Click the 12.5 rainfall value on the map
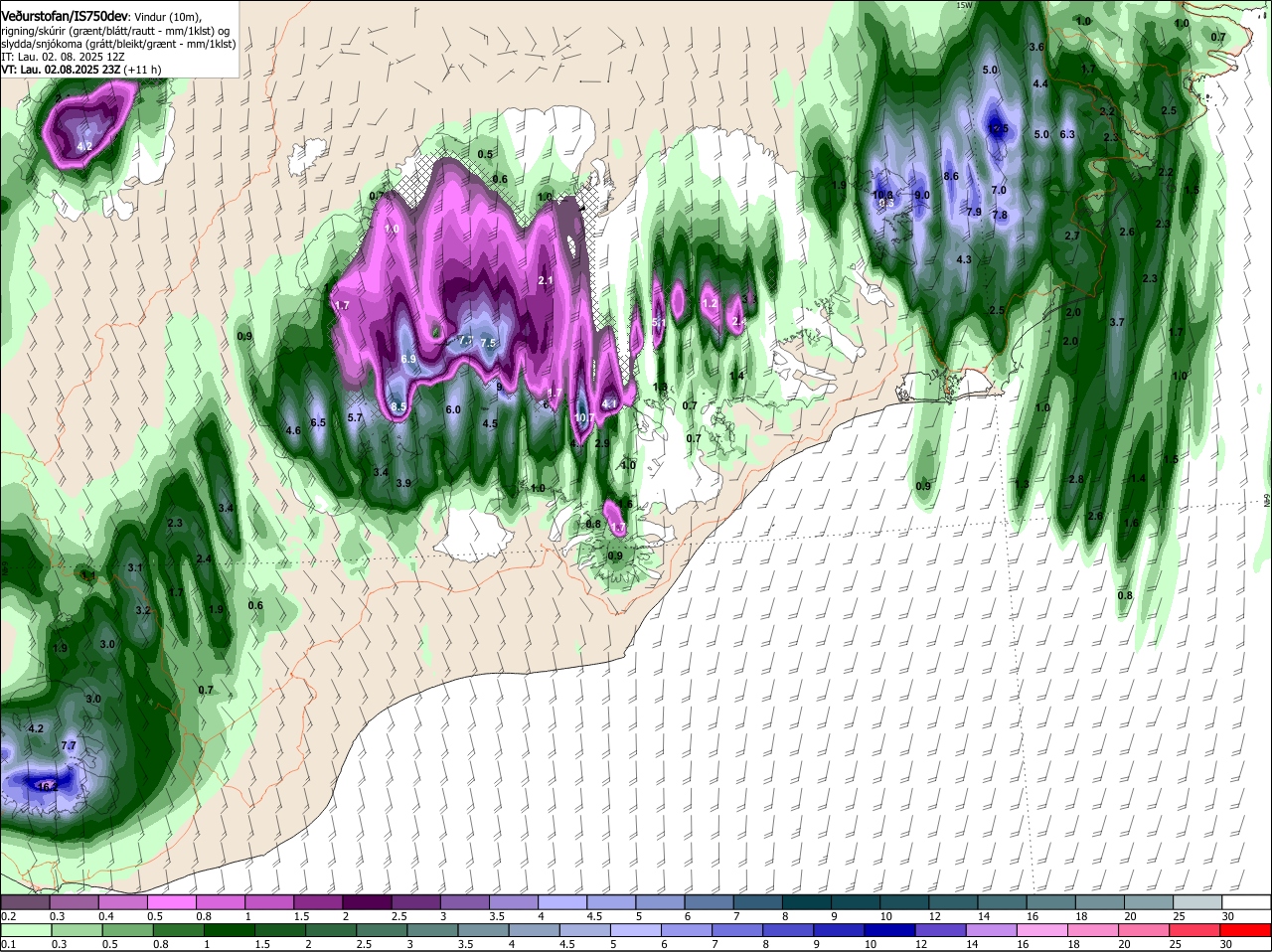This screenshot has height=952, width=1272. pyautogui.click(x=999, y=129)
